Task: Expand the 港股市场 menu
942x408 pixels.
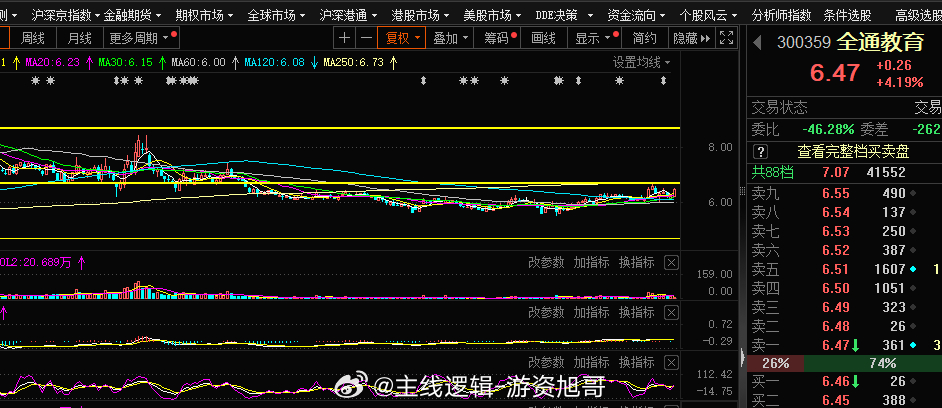Action: click(x=420, y=14)
